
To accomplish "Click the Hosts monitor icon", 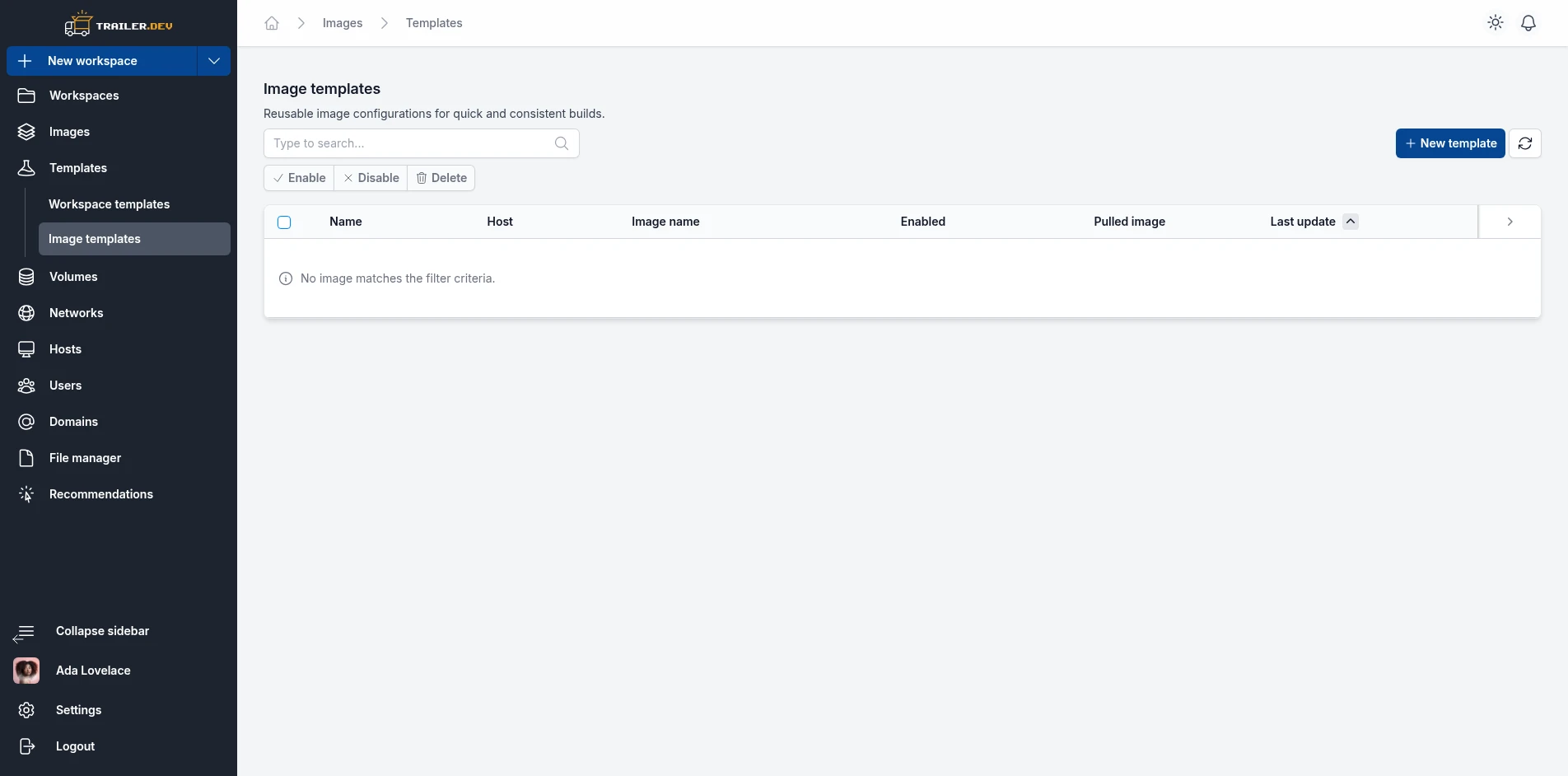I will pos(26,349).
